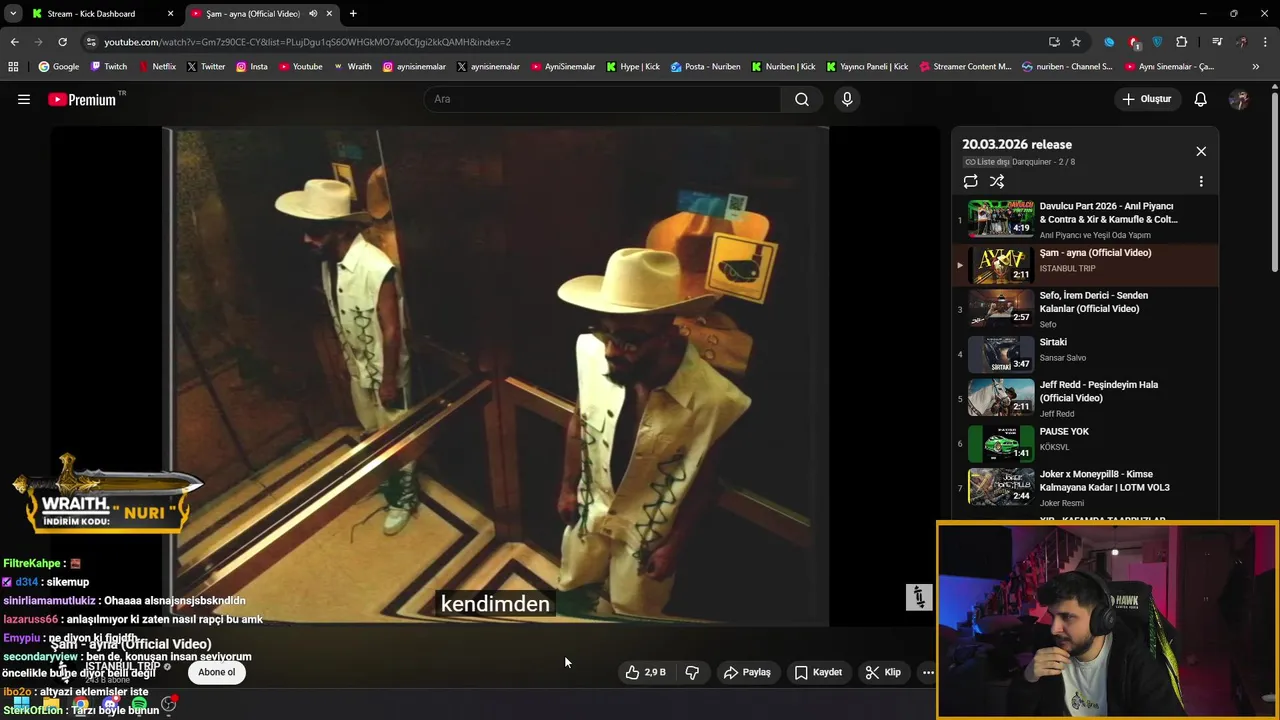Like the video with thumbs-up button

click(645, 672)
